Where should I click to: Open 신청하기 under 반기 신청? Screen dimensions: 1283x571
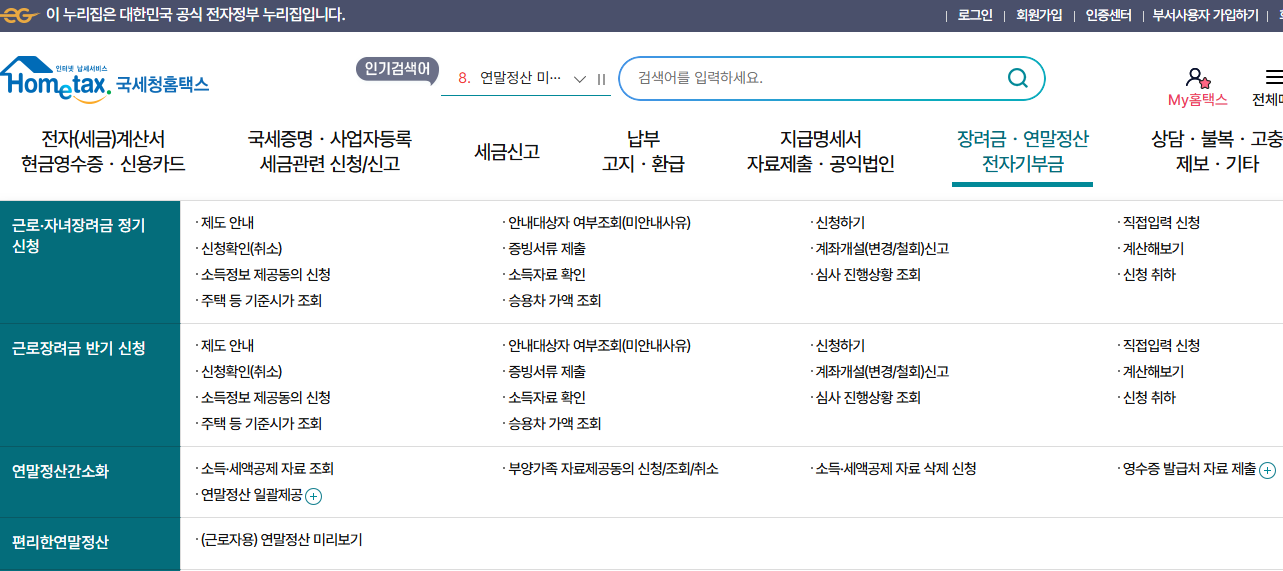(x=840, y=346)
